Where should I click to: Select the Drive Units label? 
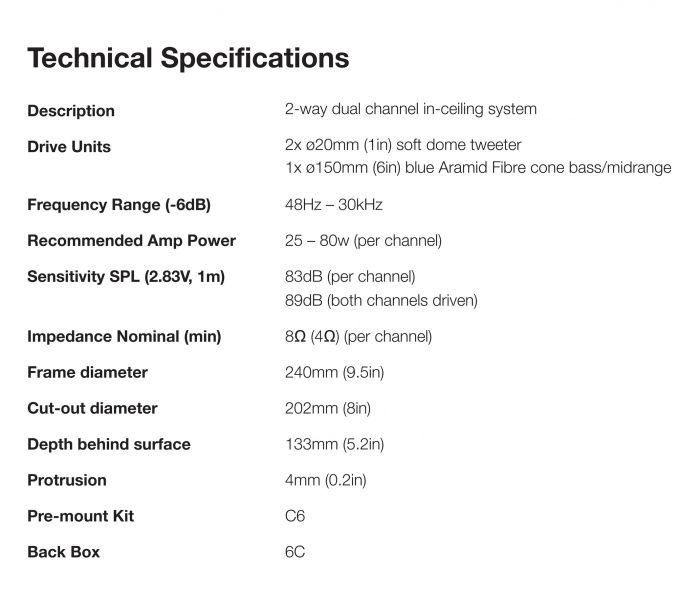click(69, 147)
